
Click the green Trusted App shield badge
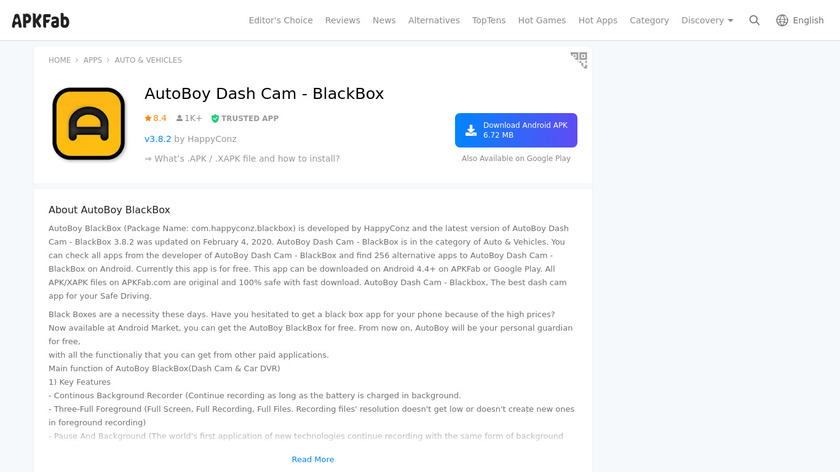pos(215,118)
